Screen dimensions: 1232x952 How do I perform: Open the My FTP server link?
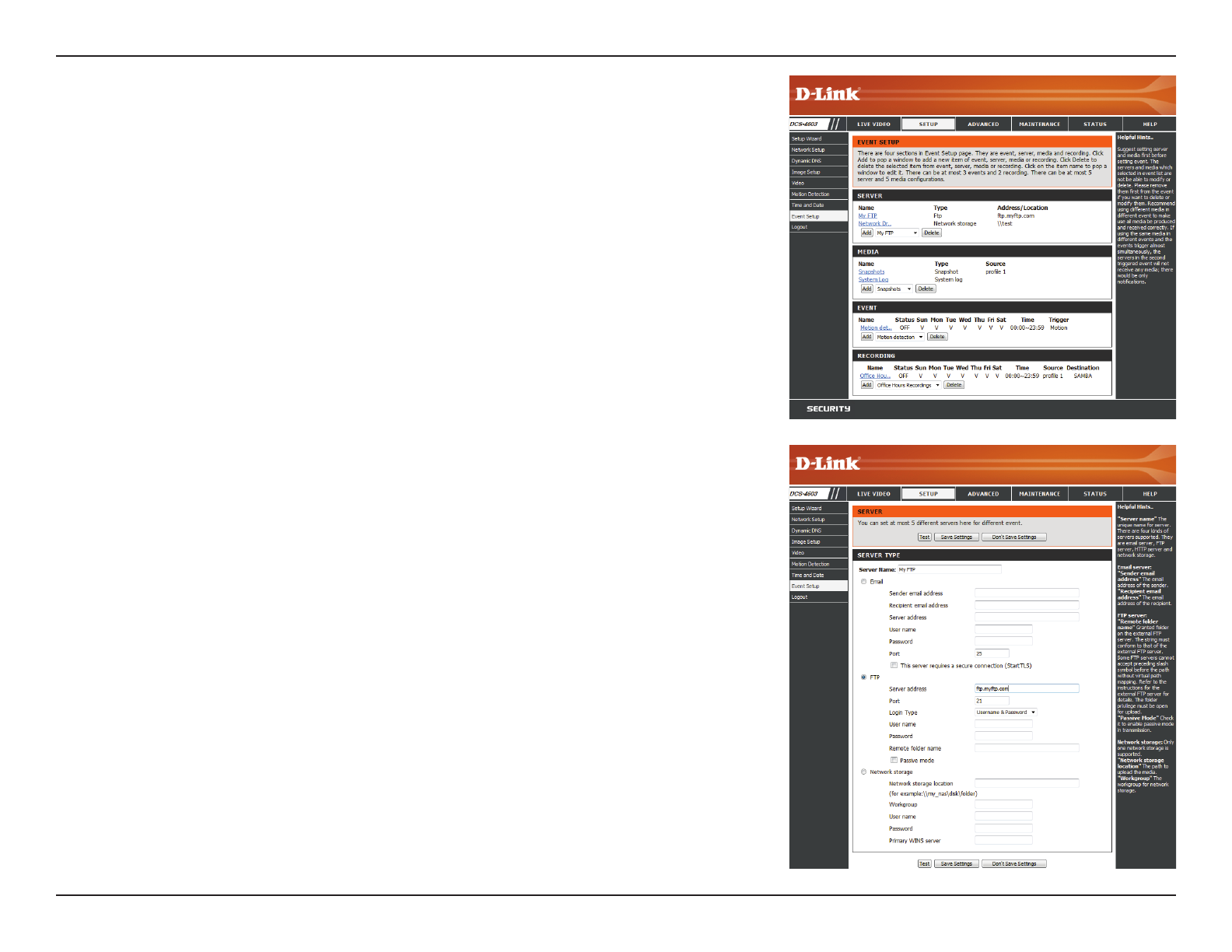pyautogui.click(x=867, y=216)
